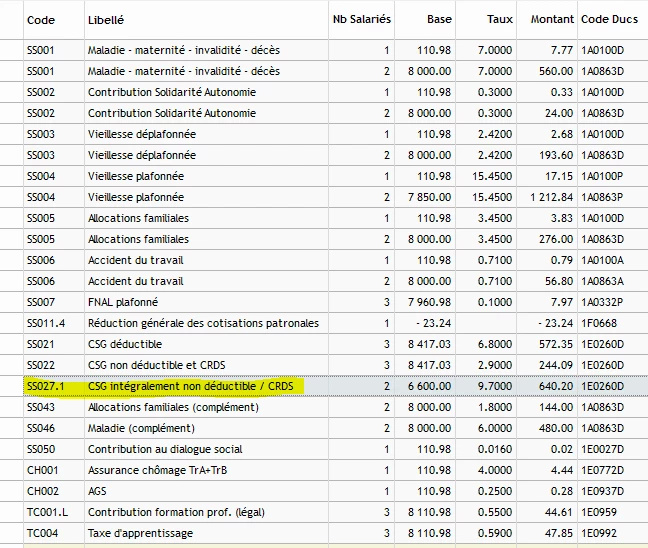Select the Taux column header
Image resolution: width=648 pixels, height=548 pixels.
[499, 19]
